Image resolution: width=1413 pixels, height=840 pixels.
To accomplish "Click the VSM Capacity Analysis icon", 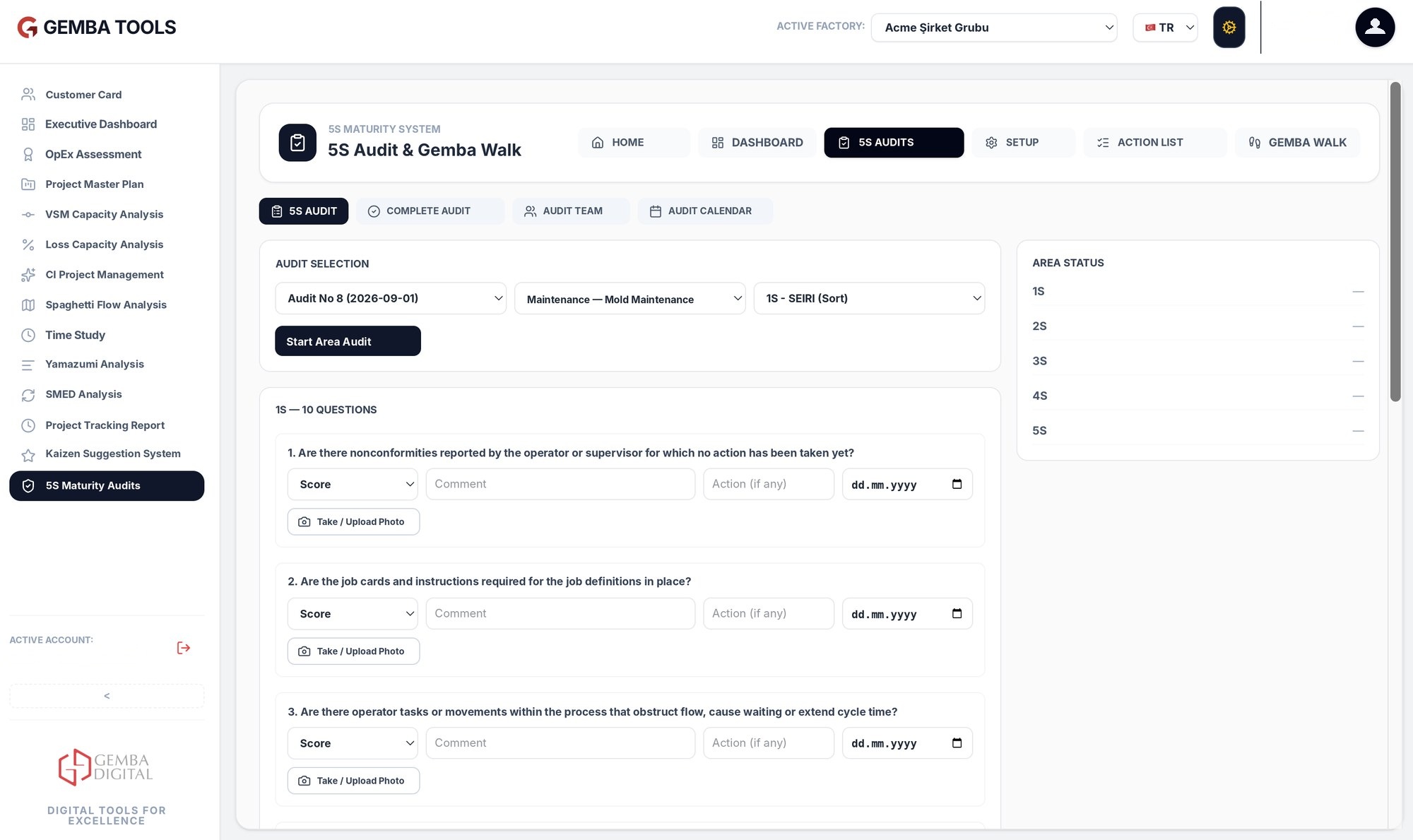I will click(28, 214).
